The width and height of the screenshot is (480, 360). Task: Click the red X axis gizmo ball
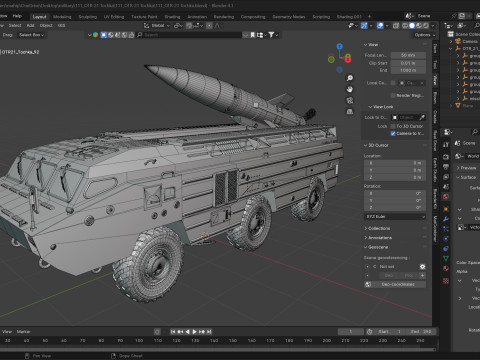click(x=348, y=60)
